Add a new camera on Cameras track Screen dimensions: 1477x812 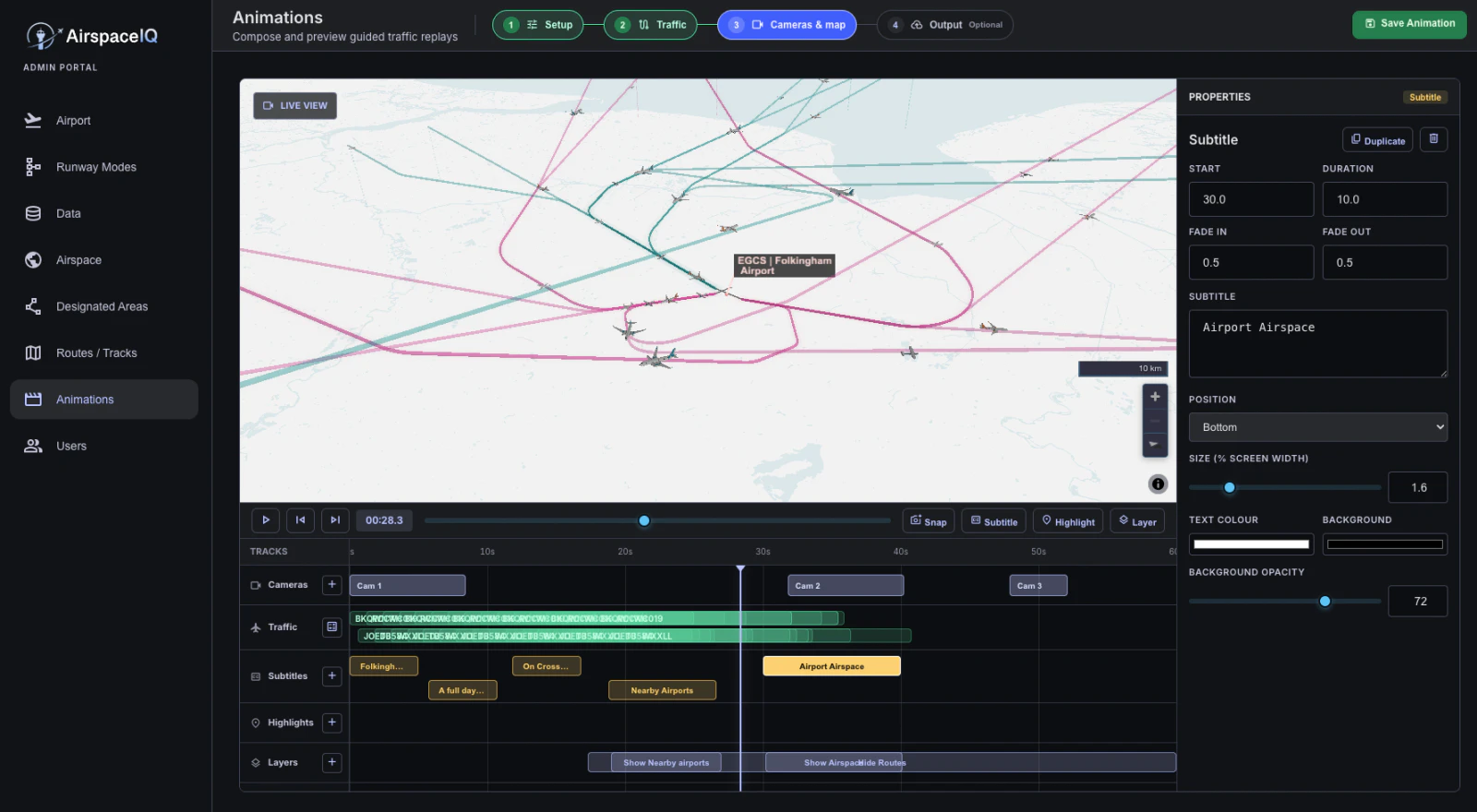click(x=332, y=585)
